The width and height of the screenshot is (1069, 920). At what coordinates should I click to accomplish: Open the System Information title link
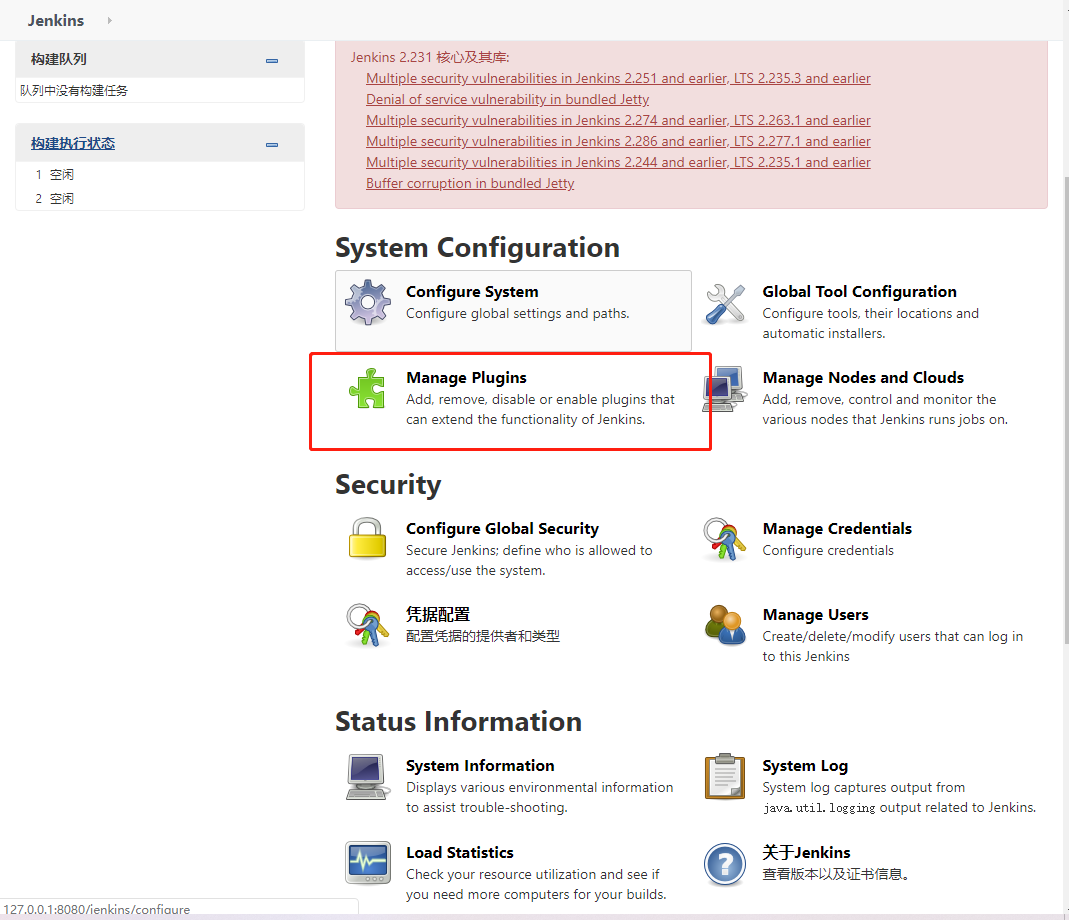(x=480, y=765)
